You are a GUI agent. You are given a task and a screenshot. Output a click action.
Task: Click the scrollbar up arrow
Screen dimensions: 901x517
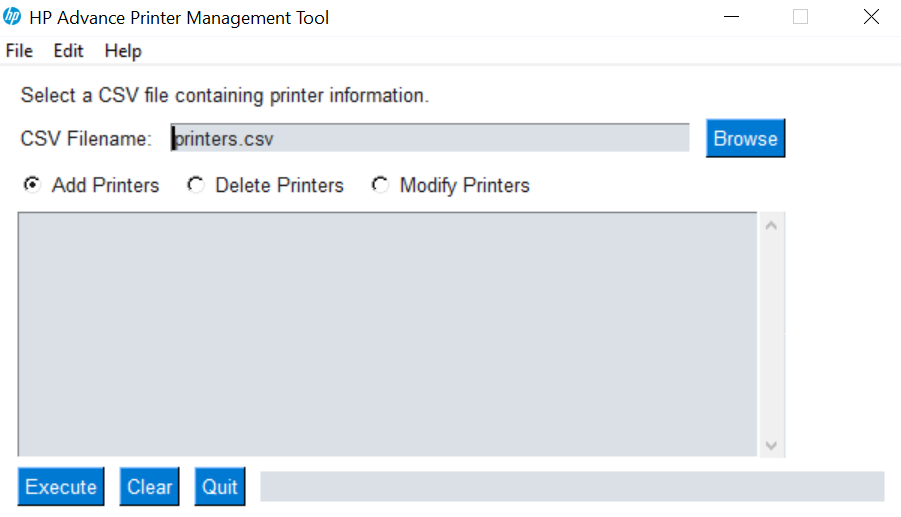click(772, 226)
